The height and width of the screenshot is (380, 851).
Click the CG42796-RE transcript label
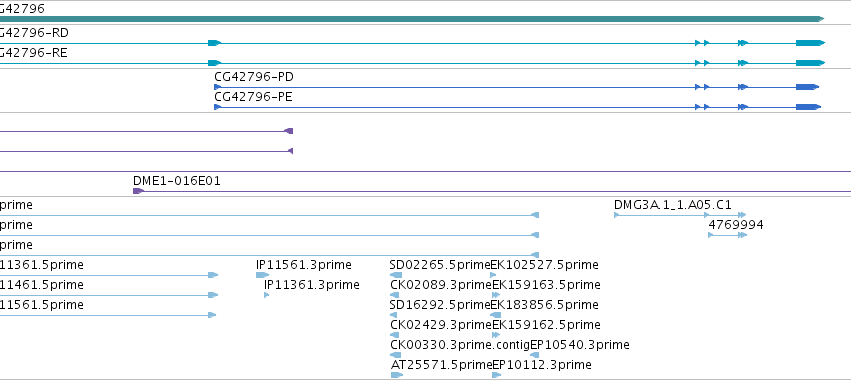(x=34, y=53)
